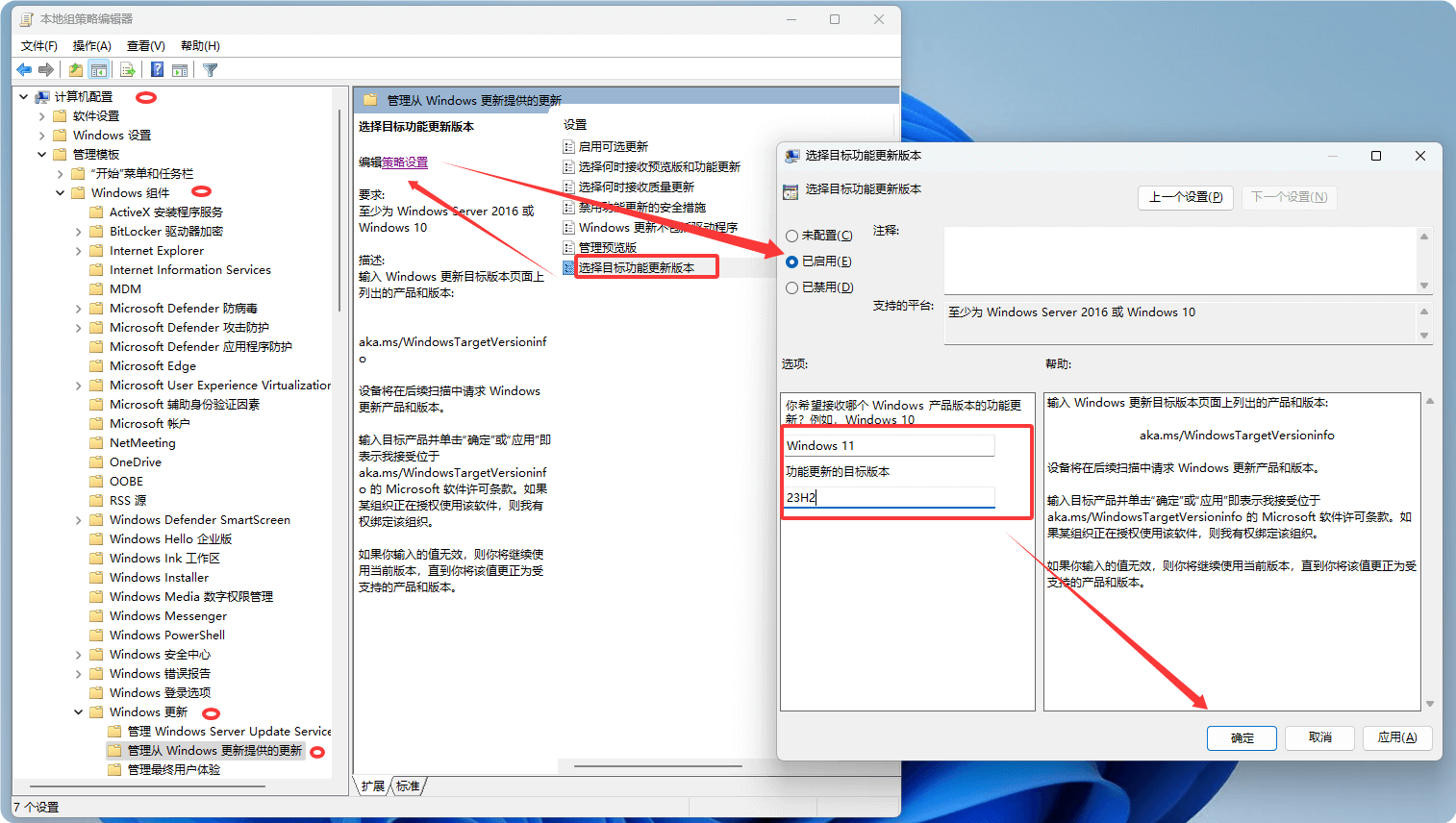This screenshot has width=1456, height=823.
Task: Click the folder icon for Windows Installer
Action: click(x=96, y=577)
